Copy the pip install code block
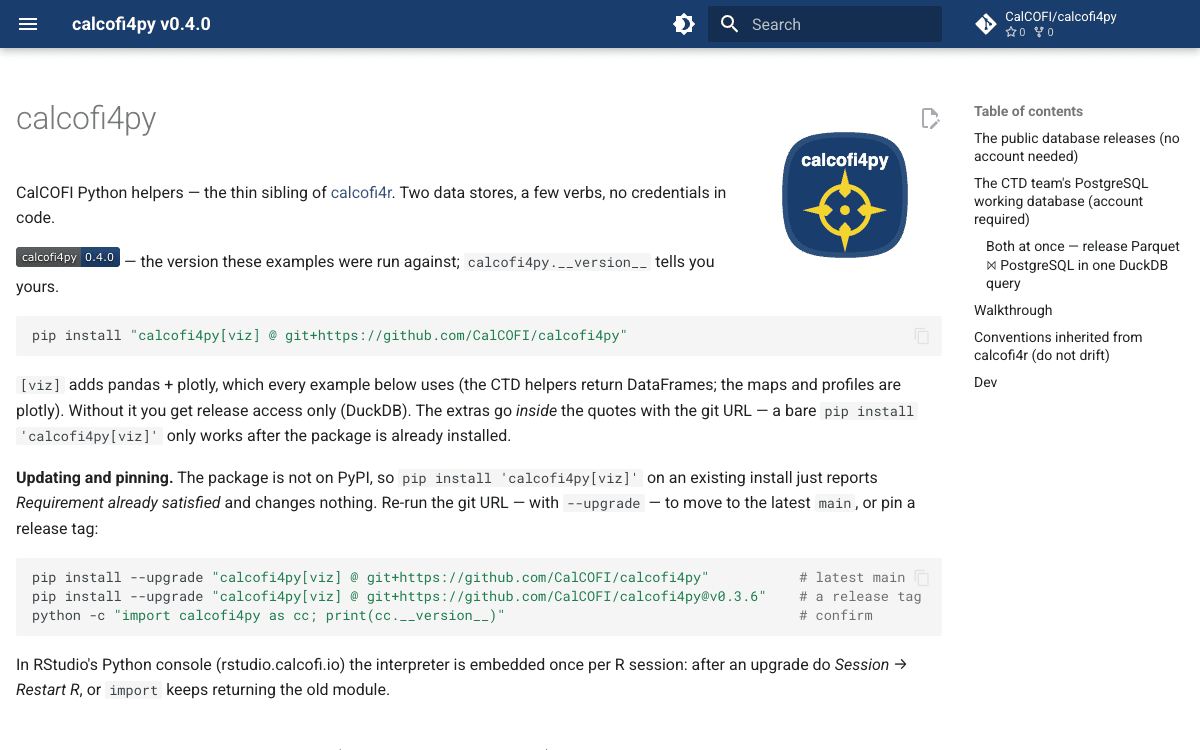The width and height of the screenshot is (1200, 750). [x=922, y=336]
